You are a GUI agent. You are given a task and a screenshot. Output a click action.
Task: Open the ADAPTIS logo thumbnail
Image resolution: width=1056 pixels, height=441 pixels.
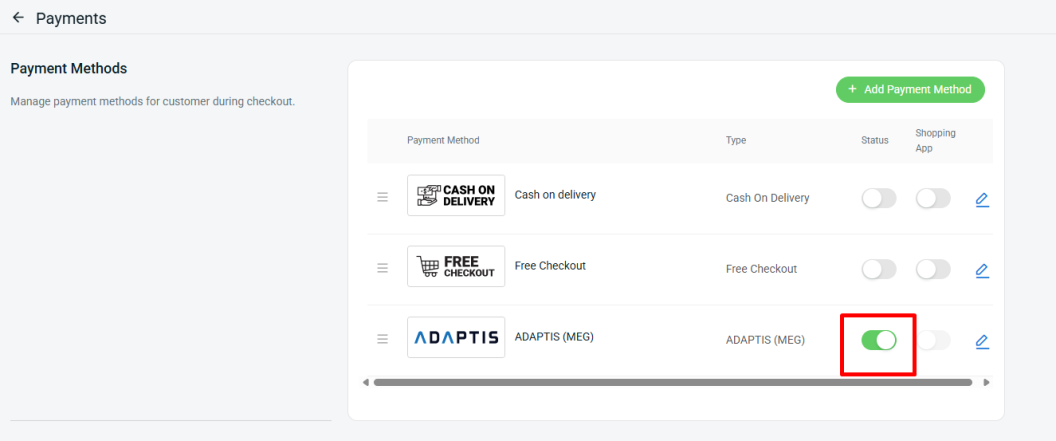(x=456, y=337)
